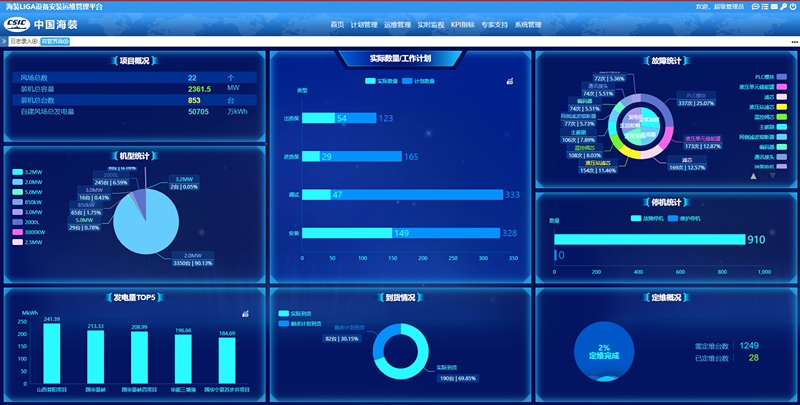Open the 运维管理 menu

397,24
